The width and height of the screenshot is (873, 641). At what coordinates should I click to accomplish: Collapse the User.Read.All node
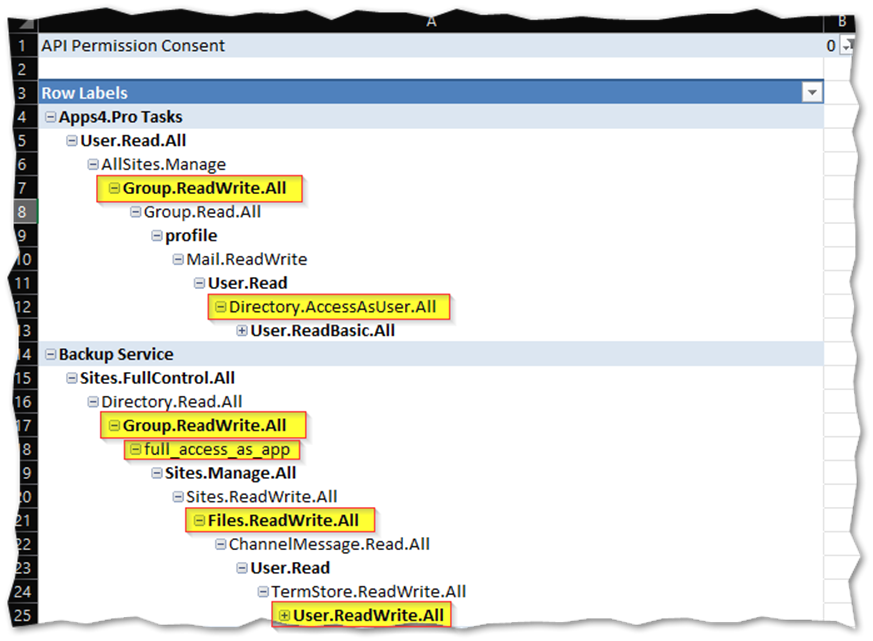click(x=71, y=140)
